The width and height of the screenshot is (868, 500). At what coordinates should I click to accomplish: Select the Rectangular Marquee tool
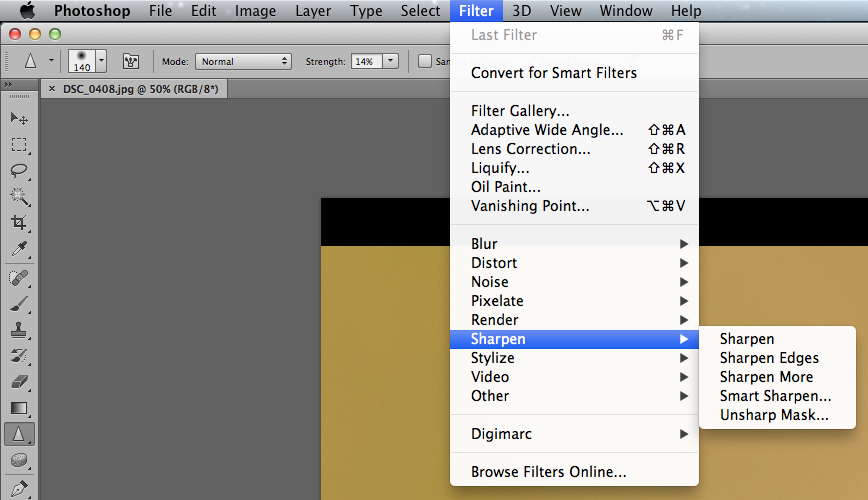point(19,144)
